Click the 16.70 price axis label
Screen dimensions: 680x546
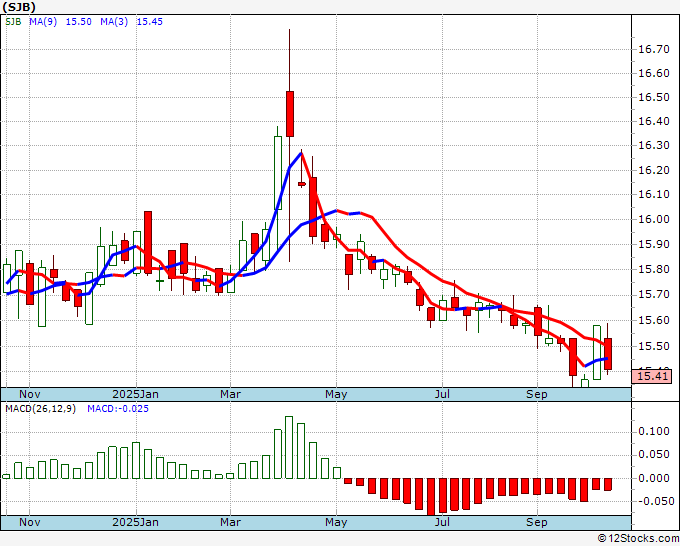tap(652, 49)
